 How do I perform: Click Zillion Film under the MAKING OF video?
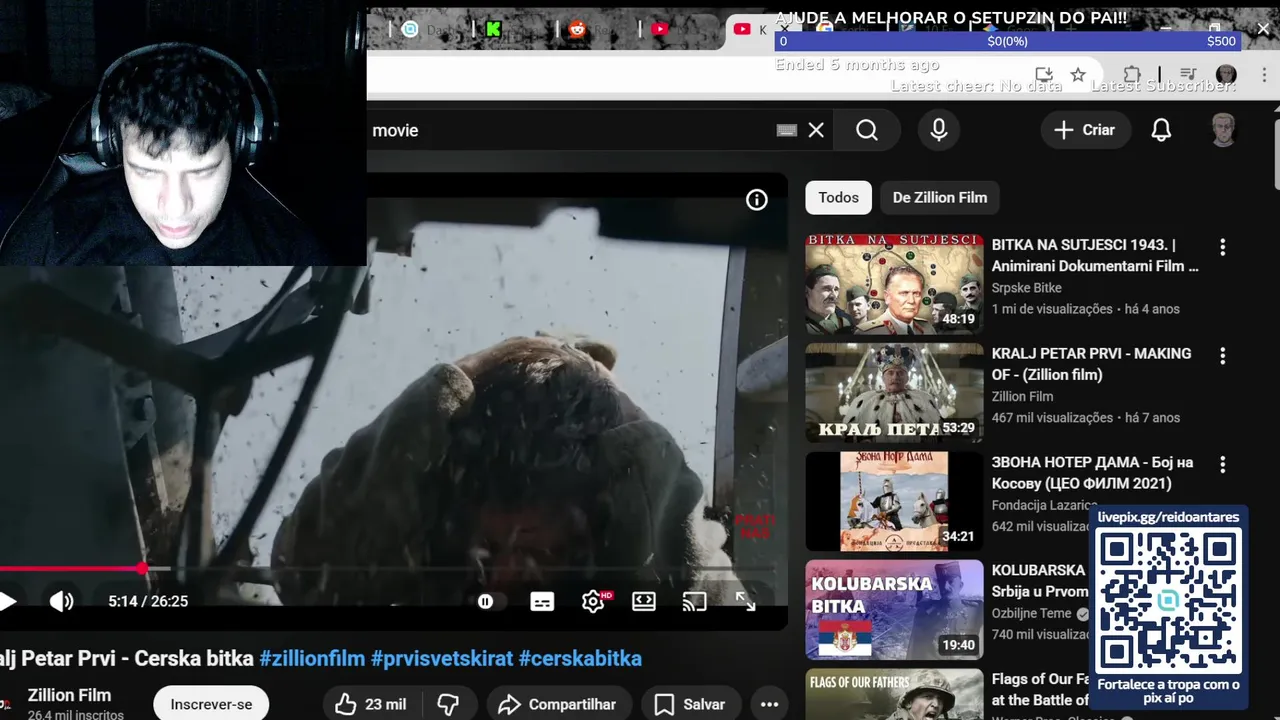1022,397
